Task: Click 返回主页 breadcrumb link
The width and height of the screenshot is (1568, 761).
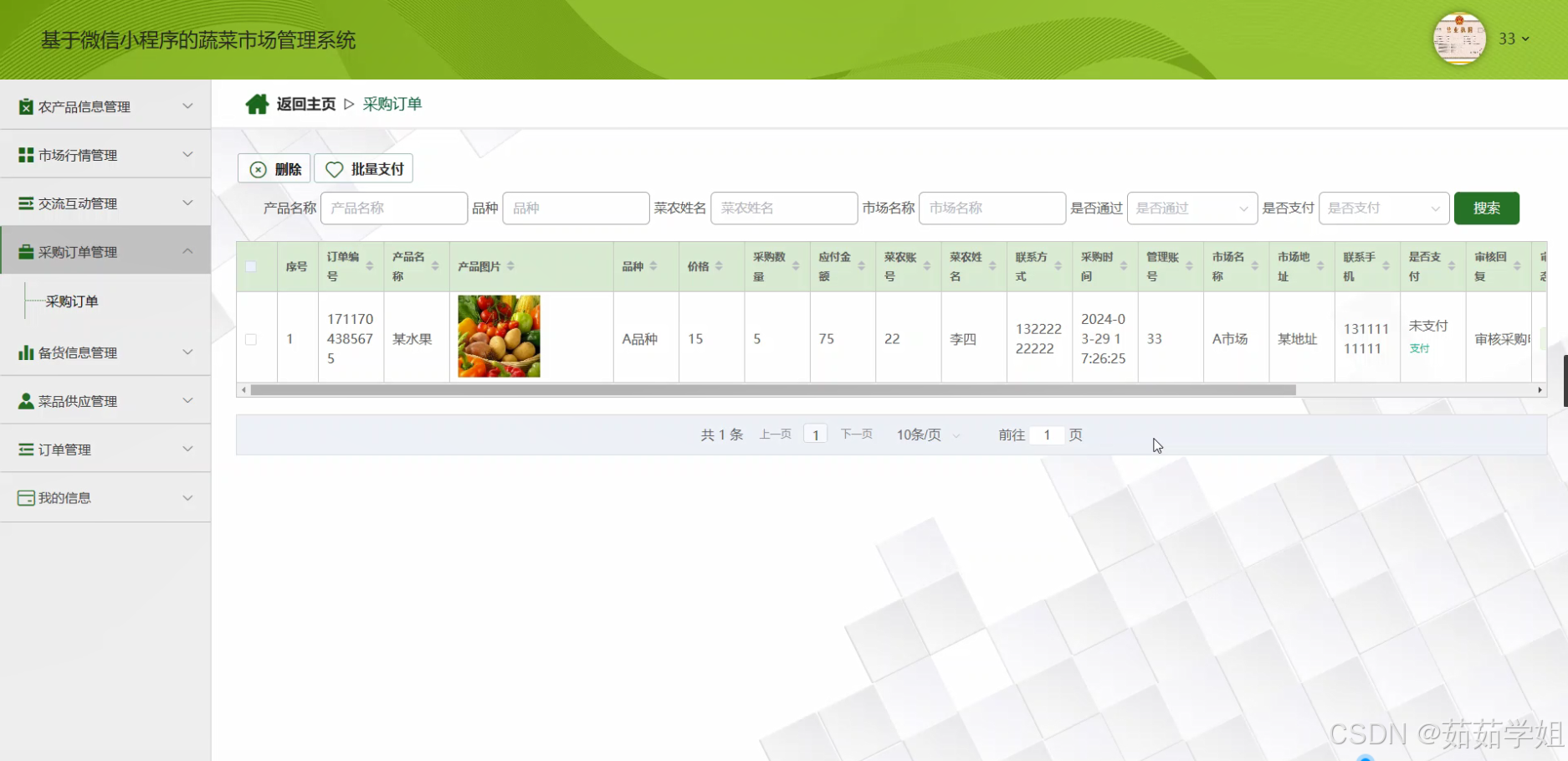Action: (x=306, y=104)
